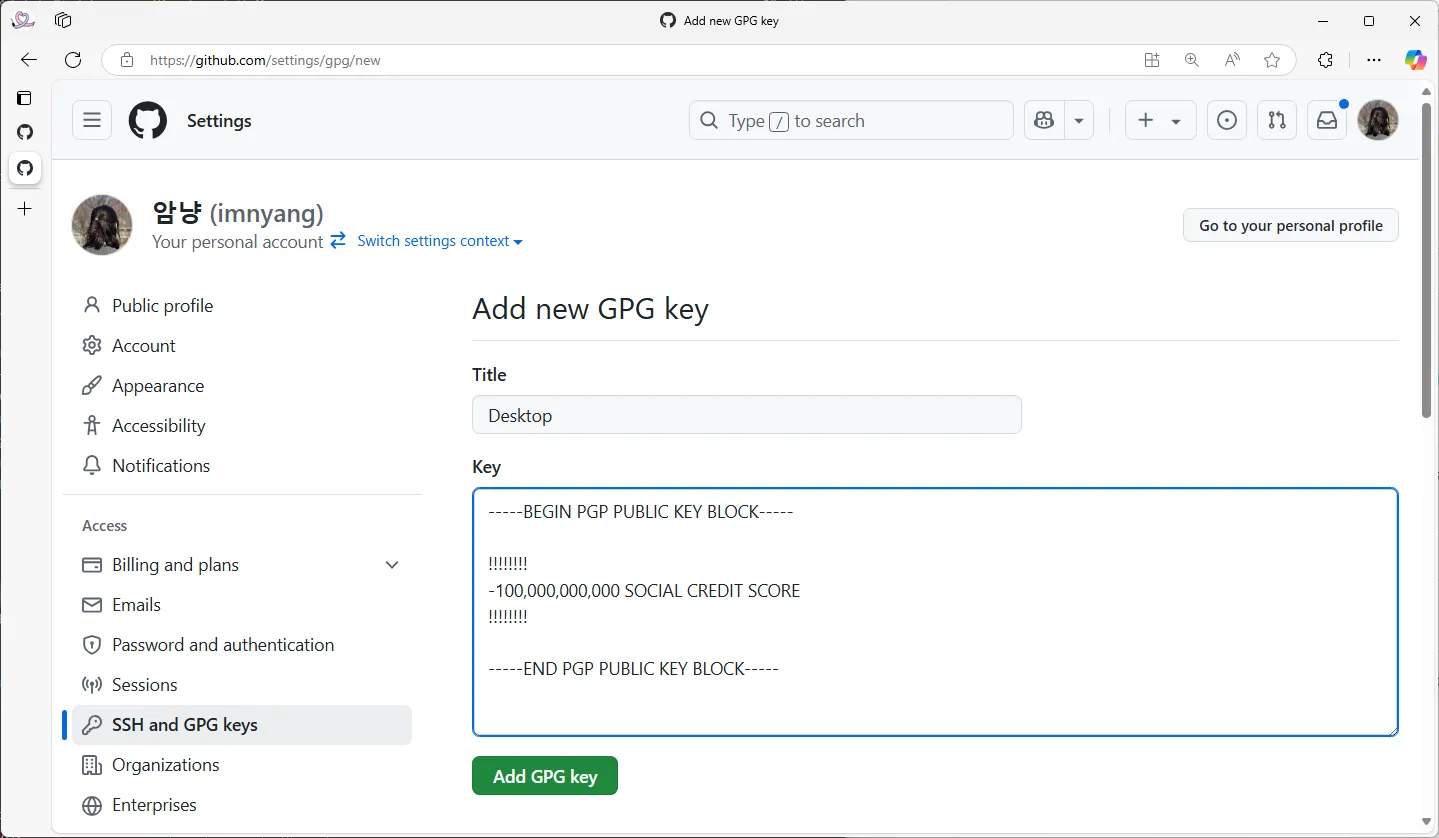This screenshot has height=838, width=1439.
Task: Activate the read aloud icon
Action: tap(1232, 60)
